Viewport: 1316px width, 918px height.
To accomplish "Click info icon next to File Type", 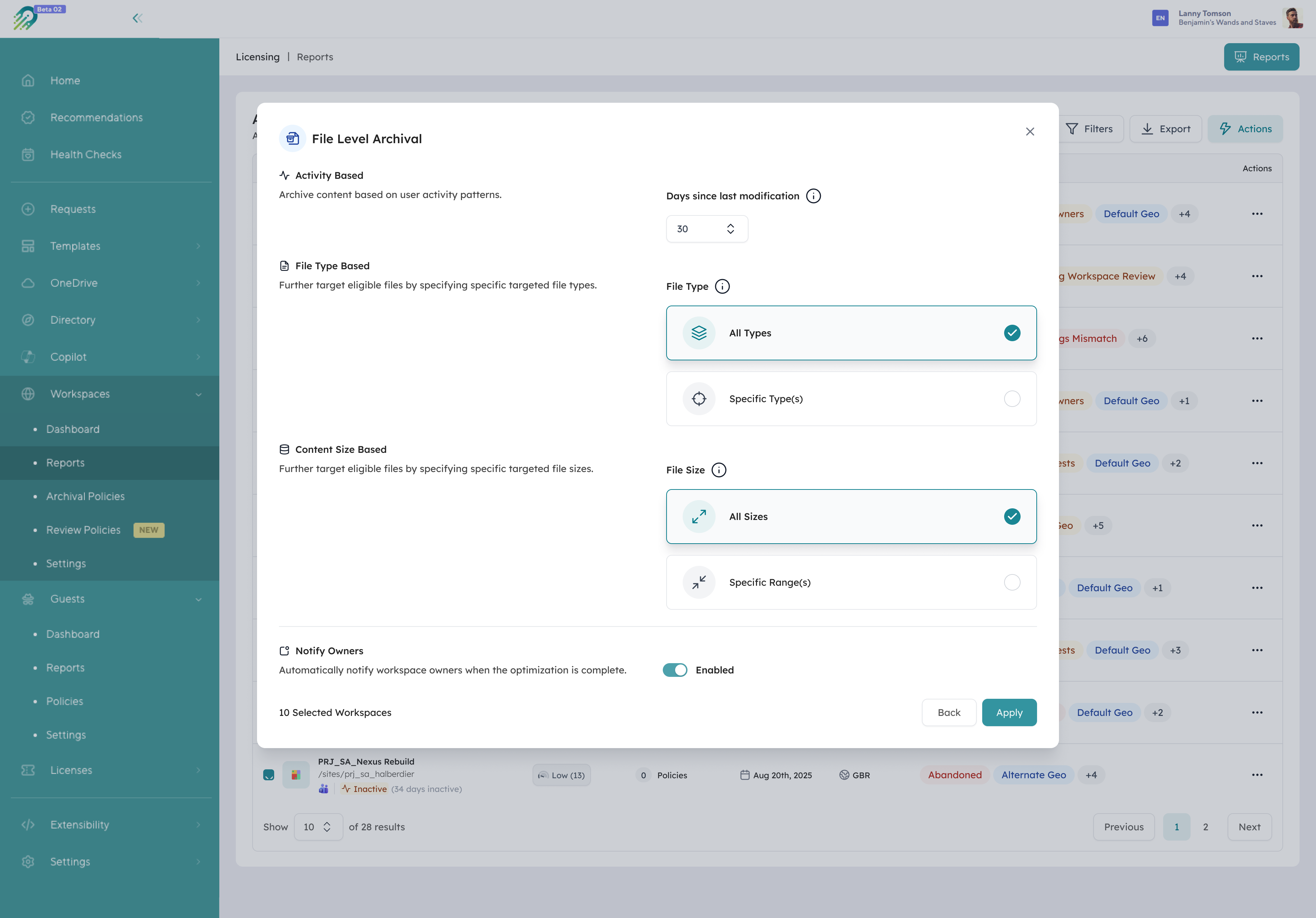I will click(x=722, y=286).
